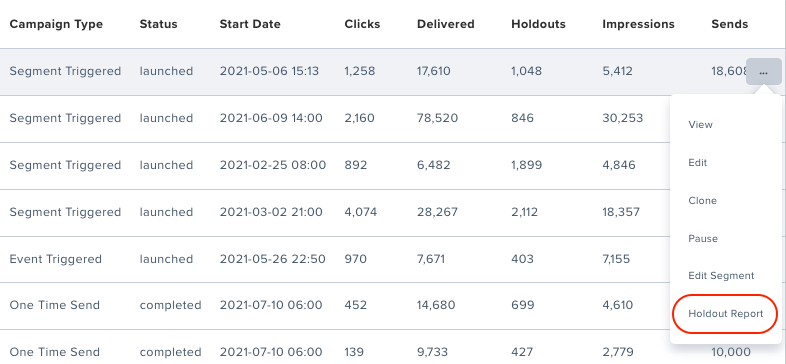
Task: Click the holdouts value 1,048
Action: point(526,71)
